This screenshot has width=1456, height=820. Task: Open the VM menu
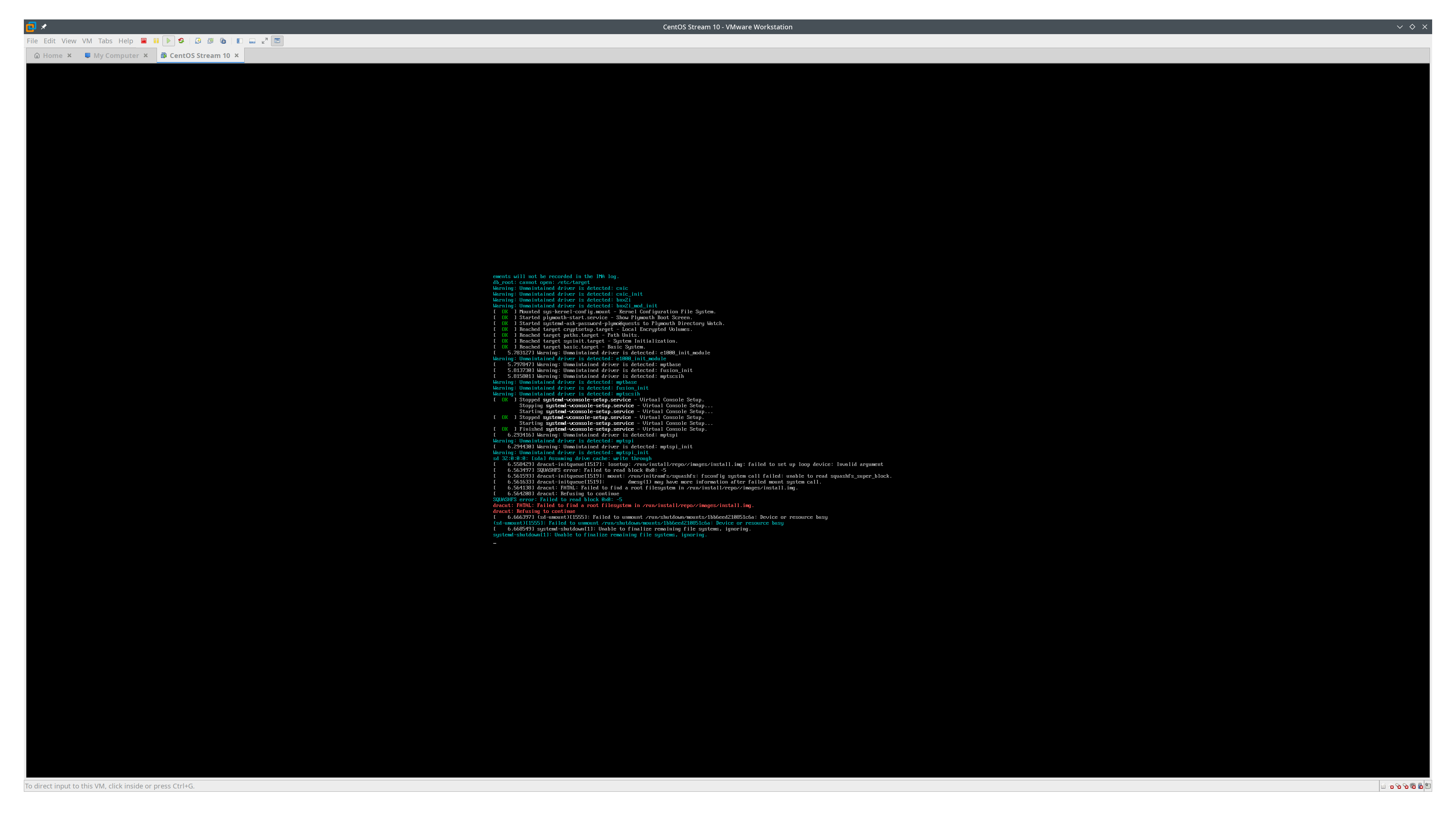pos(87,41)
